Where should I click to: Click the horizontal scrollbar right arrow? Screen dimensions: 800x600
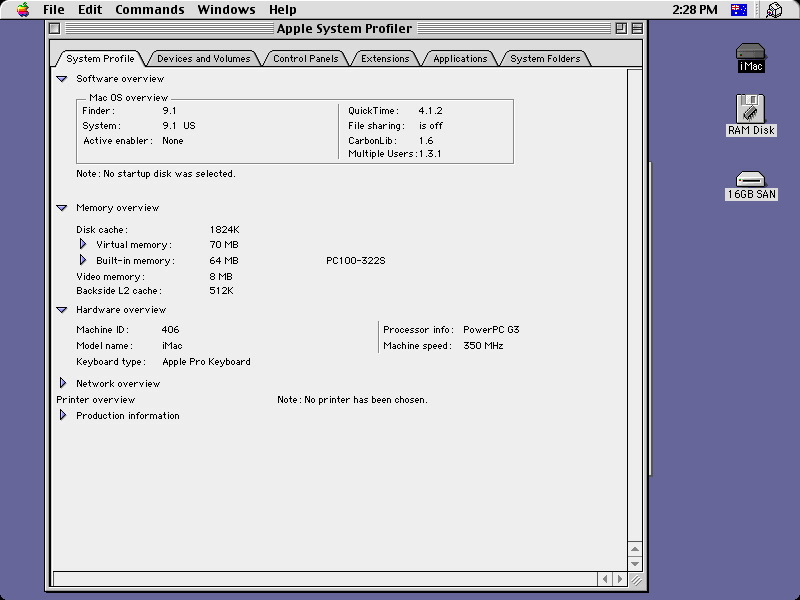point(620,579)
